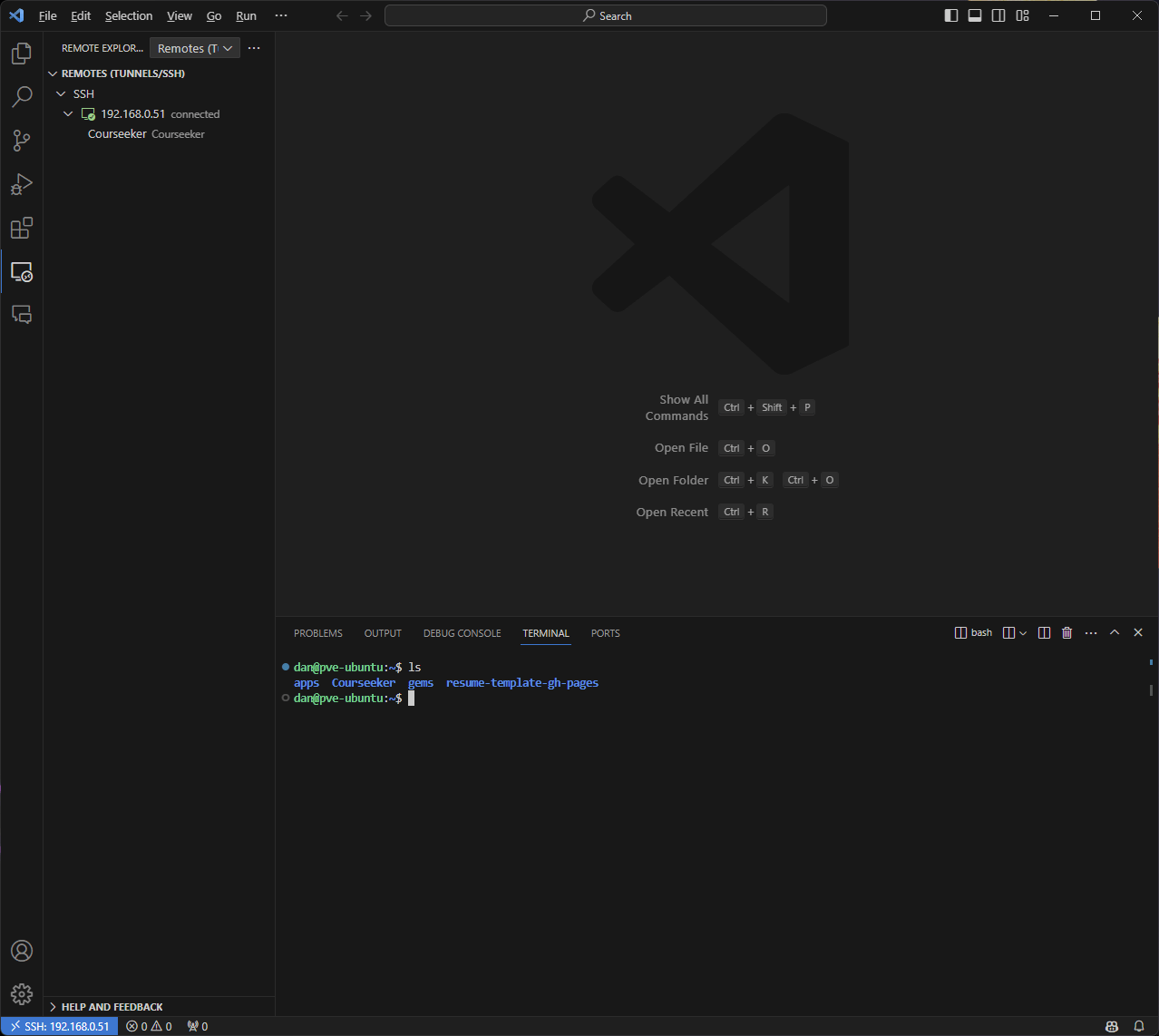Image resolution: width=1159 pixels, height=1036 pixels.
Task: Open the notifications bell
Action: (1139, 1026)
